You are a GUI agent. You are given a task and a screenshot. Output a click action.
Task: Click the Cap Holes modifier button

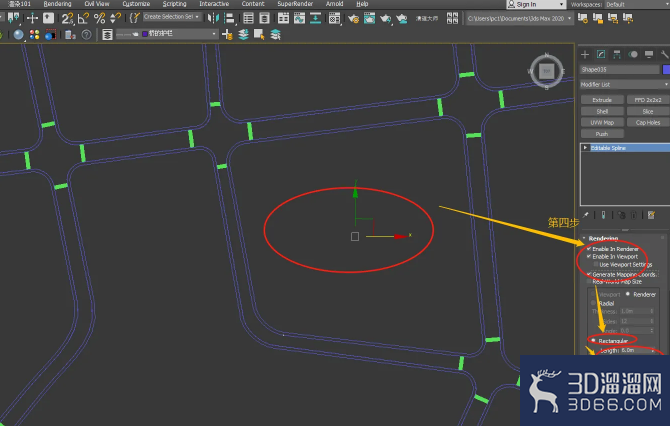click(x=648, y=122)
